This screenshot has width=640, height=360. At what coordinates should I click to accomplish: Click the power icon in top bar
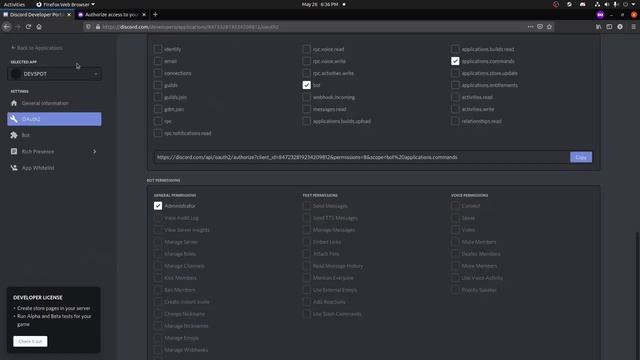(625, 4)
